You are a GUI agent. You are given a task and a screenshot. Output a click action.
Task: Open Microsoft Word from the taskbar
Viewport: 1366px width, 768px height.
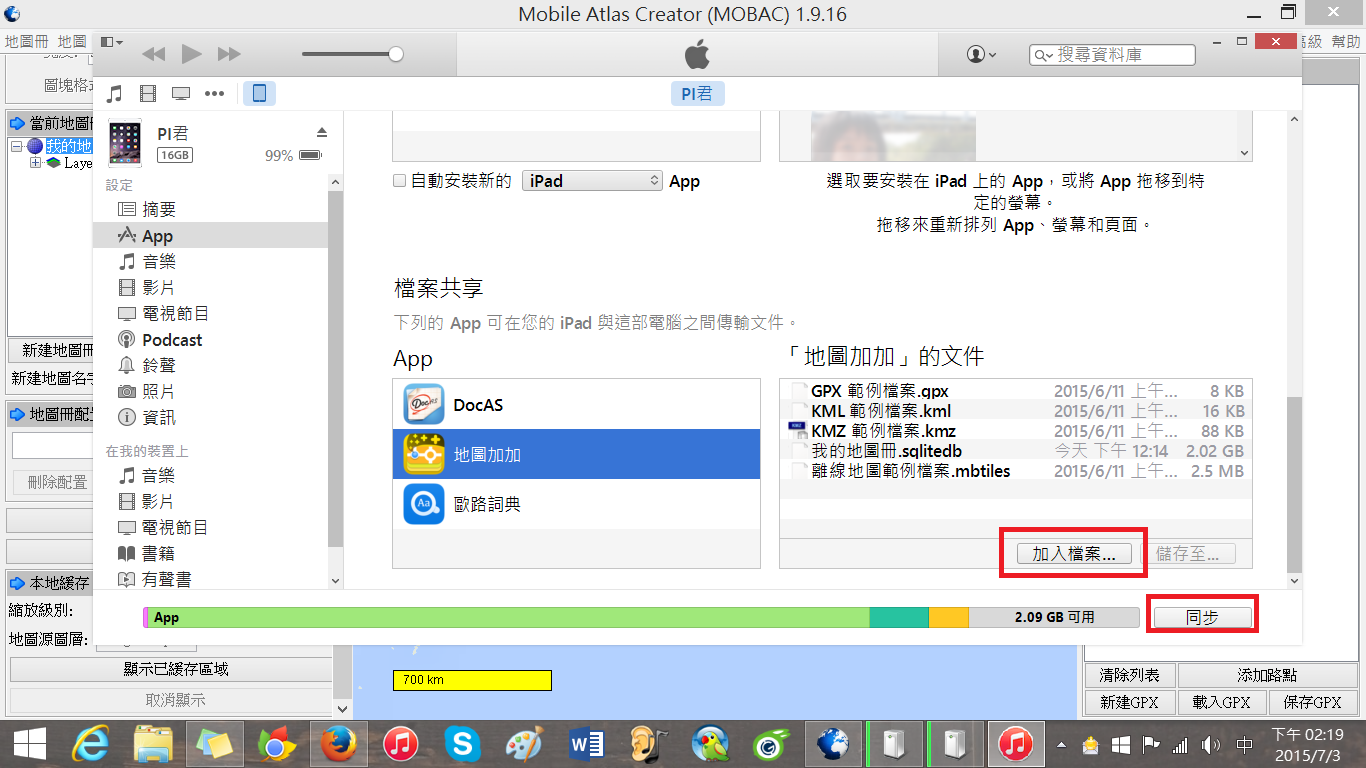(x=586, y=744)
